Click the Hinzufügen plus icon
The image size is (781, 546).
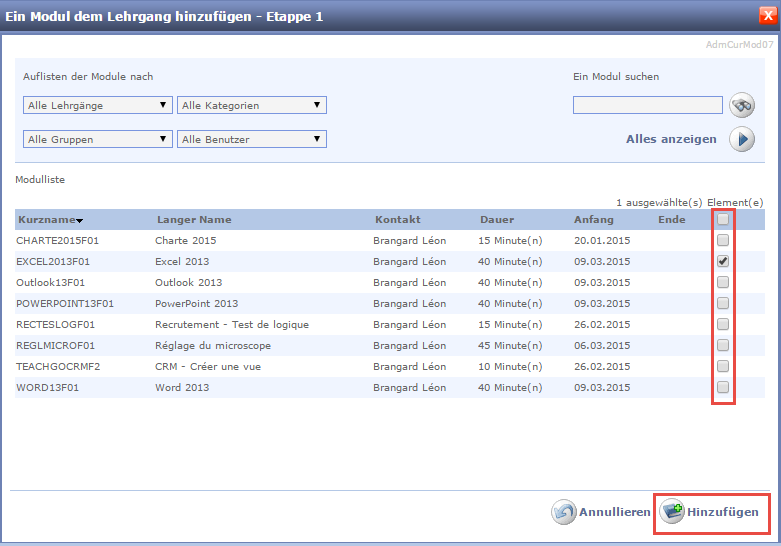(672, 512)
